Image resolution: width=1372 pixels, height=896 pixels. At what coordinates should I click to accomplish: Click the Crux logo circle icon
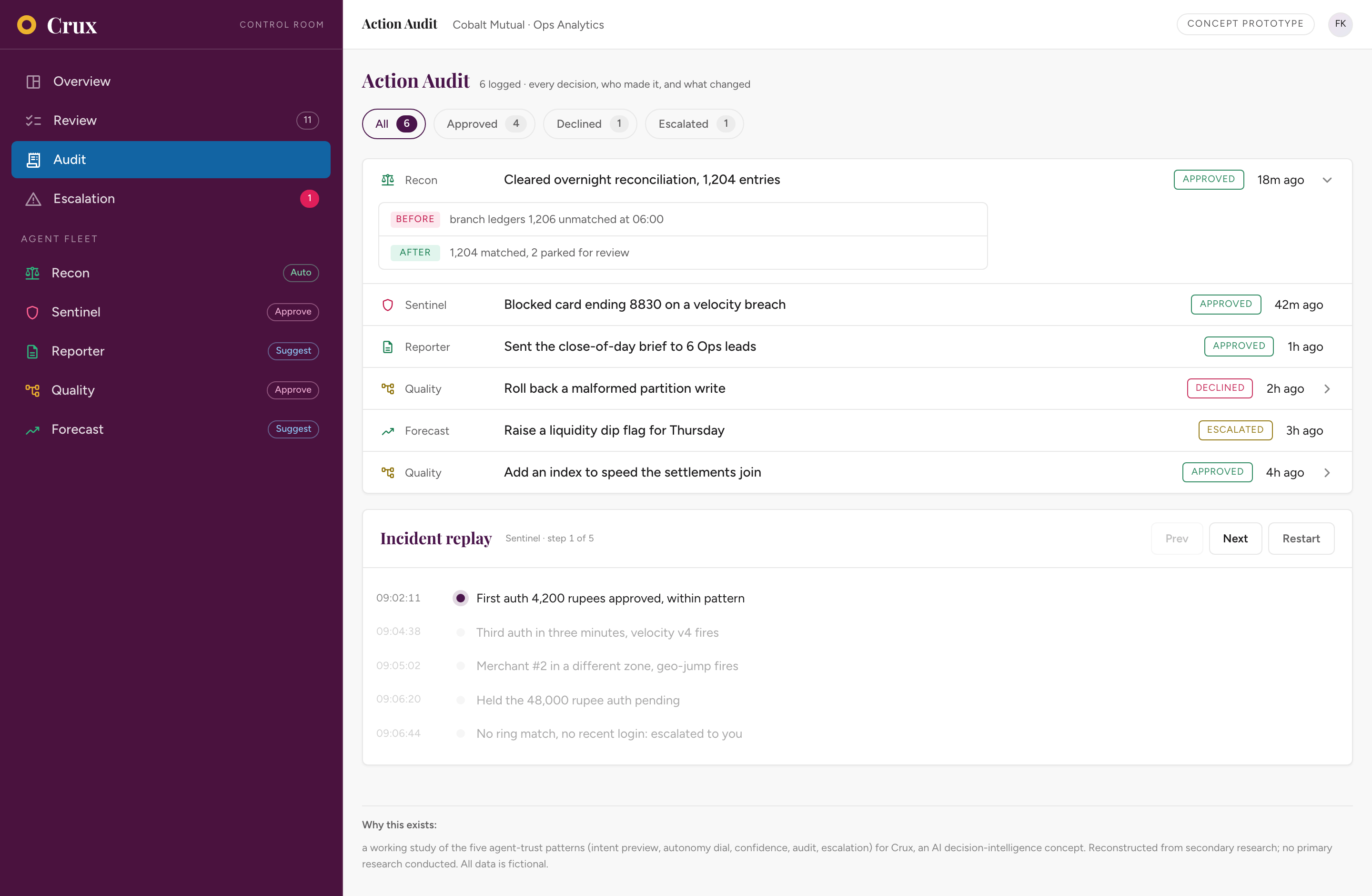pyautogui.click(x=27, y=25)
